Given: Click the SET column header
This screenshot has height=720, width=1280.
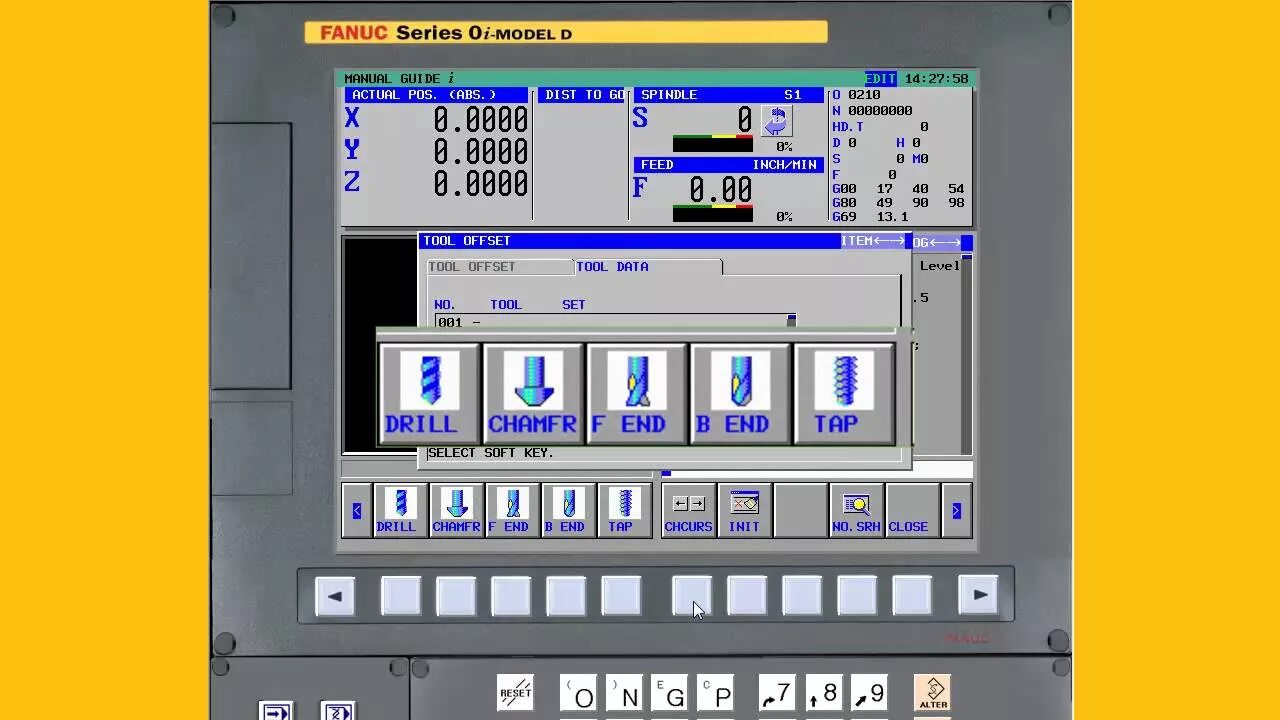Looking at the screenshot, I should tap(573, 305).
